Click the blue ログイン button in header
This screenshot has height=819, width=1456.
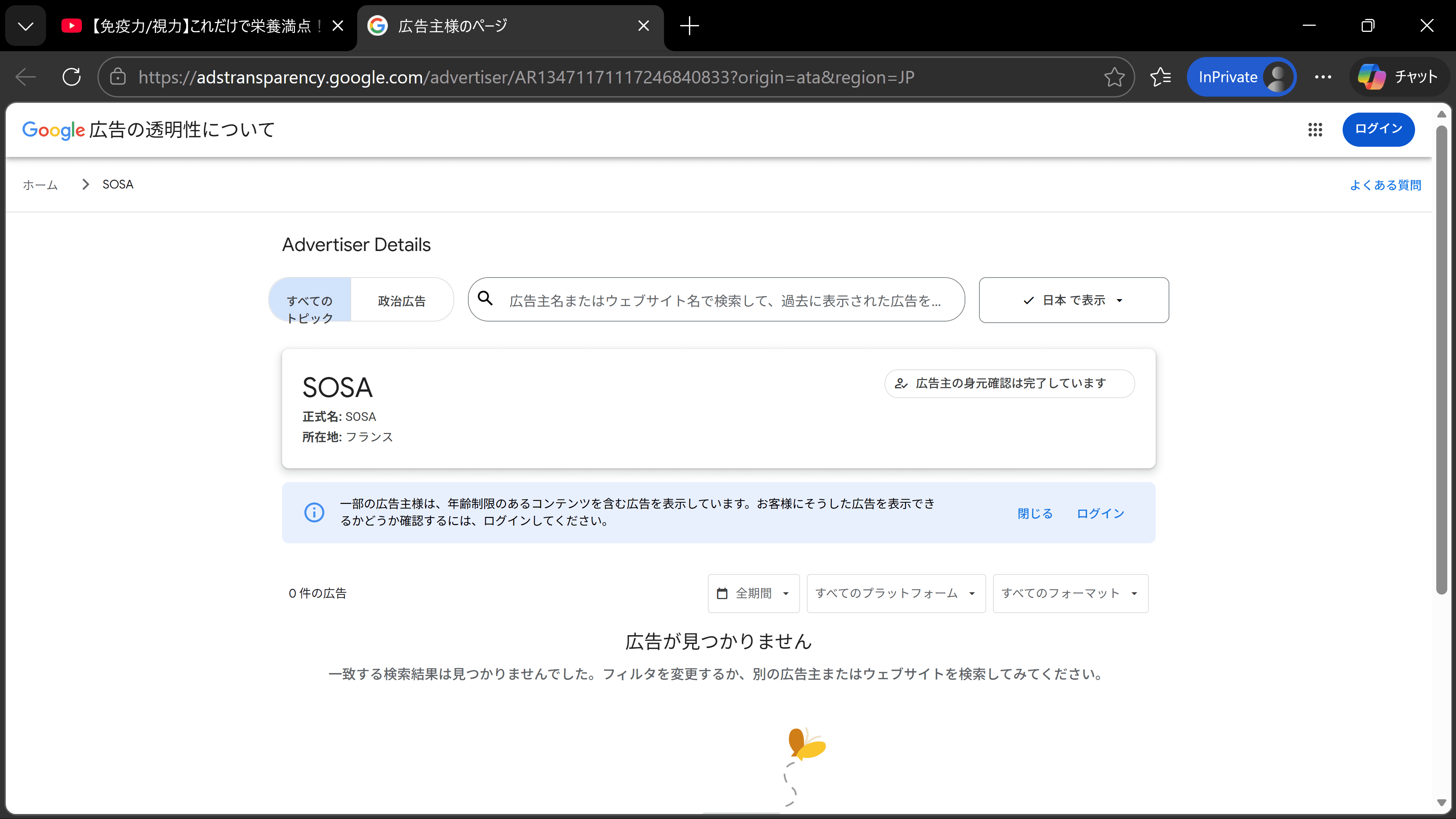coord(1378,129)
